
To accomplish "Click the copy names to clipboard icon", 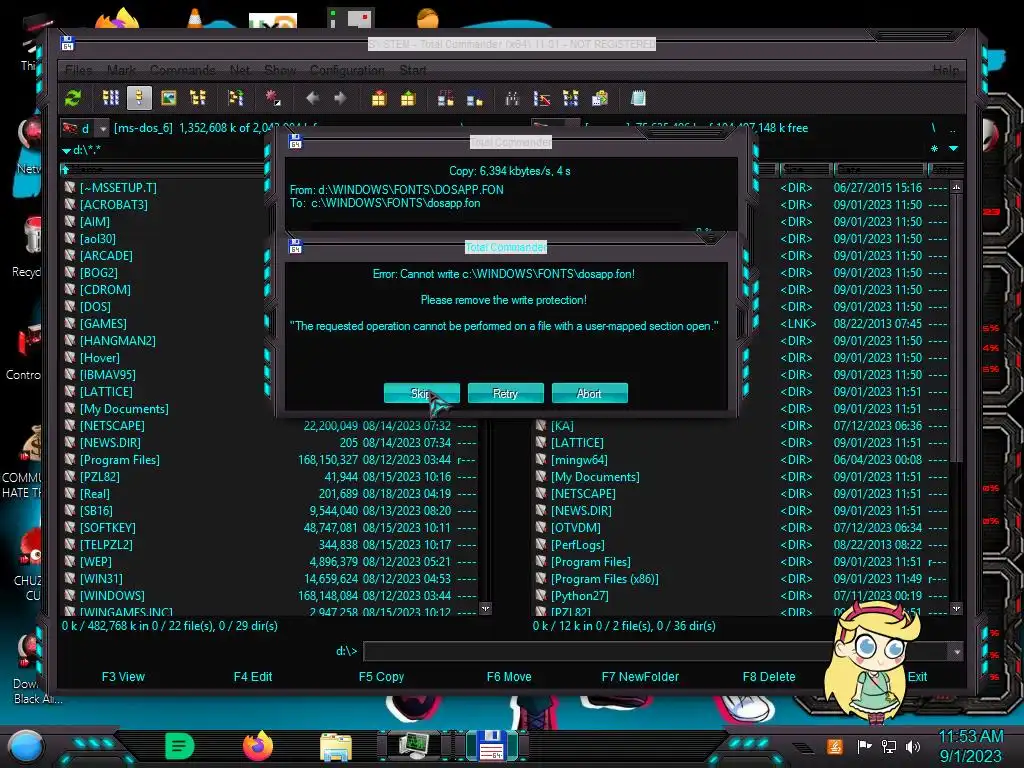I will click(600, 99).
